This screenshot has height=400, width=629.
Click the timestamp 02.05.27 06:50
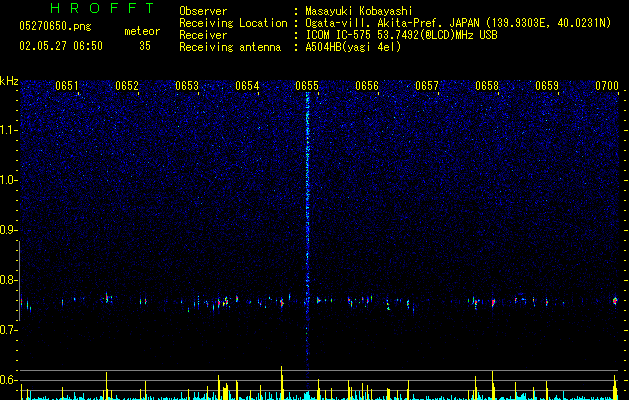click(x=61, y=46)
